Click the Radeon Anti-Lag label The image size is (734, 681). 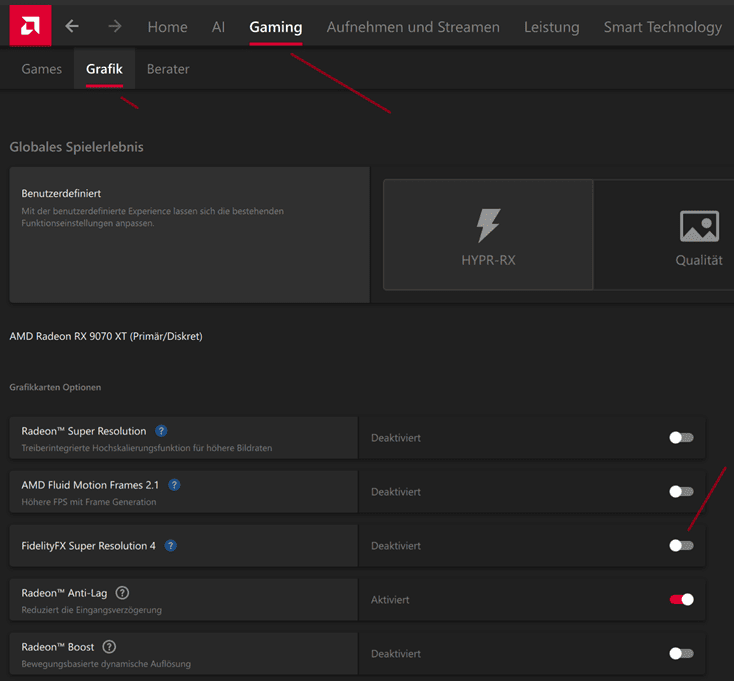64,593
